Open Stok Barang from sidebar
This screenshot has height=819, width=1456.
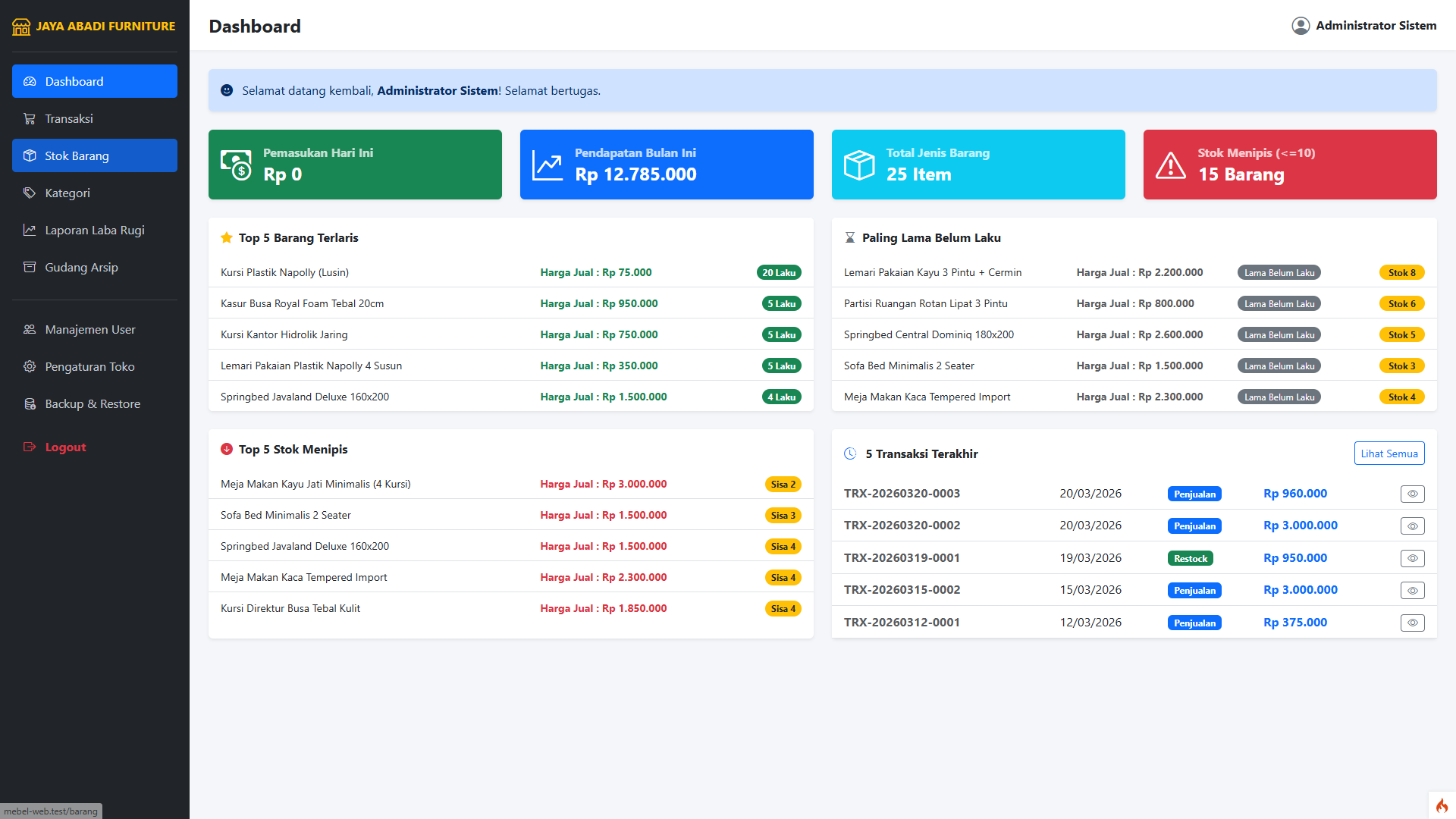[77, 156]
